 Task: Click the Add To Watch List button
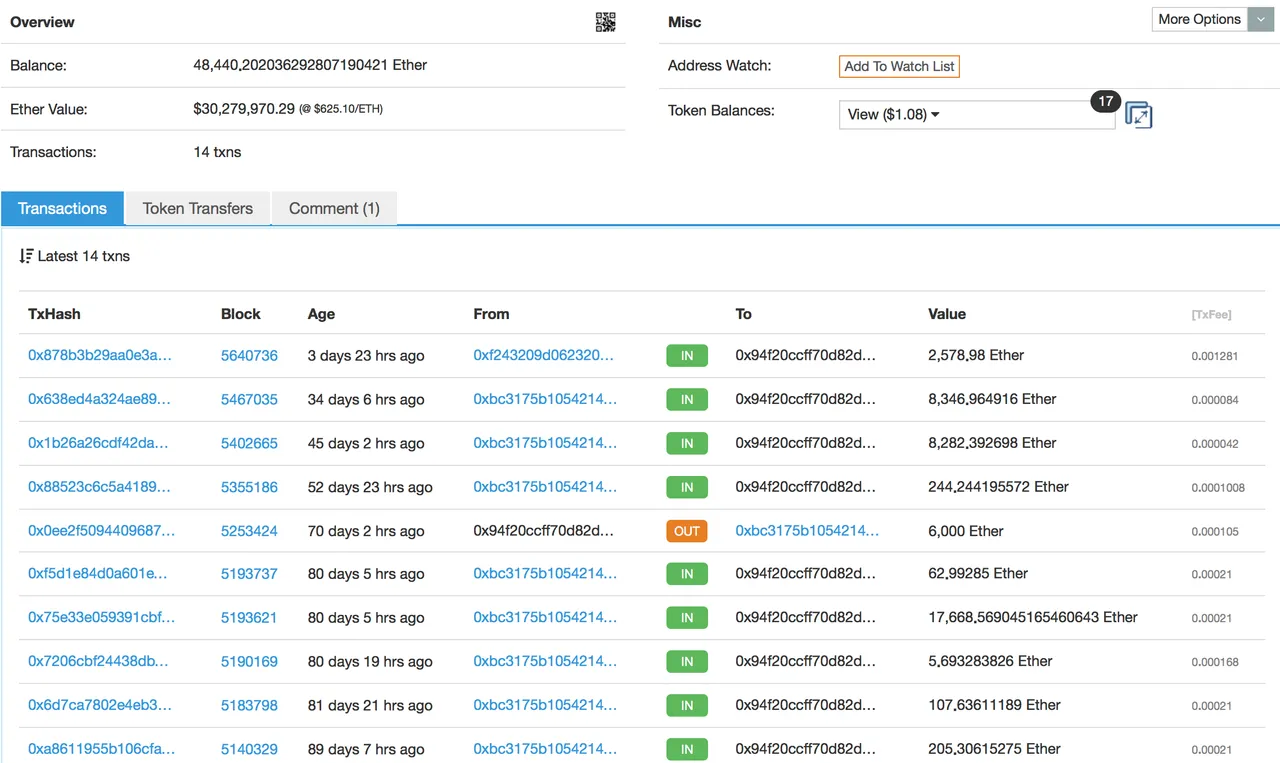(899, 66)
